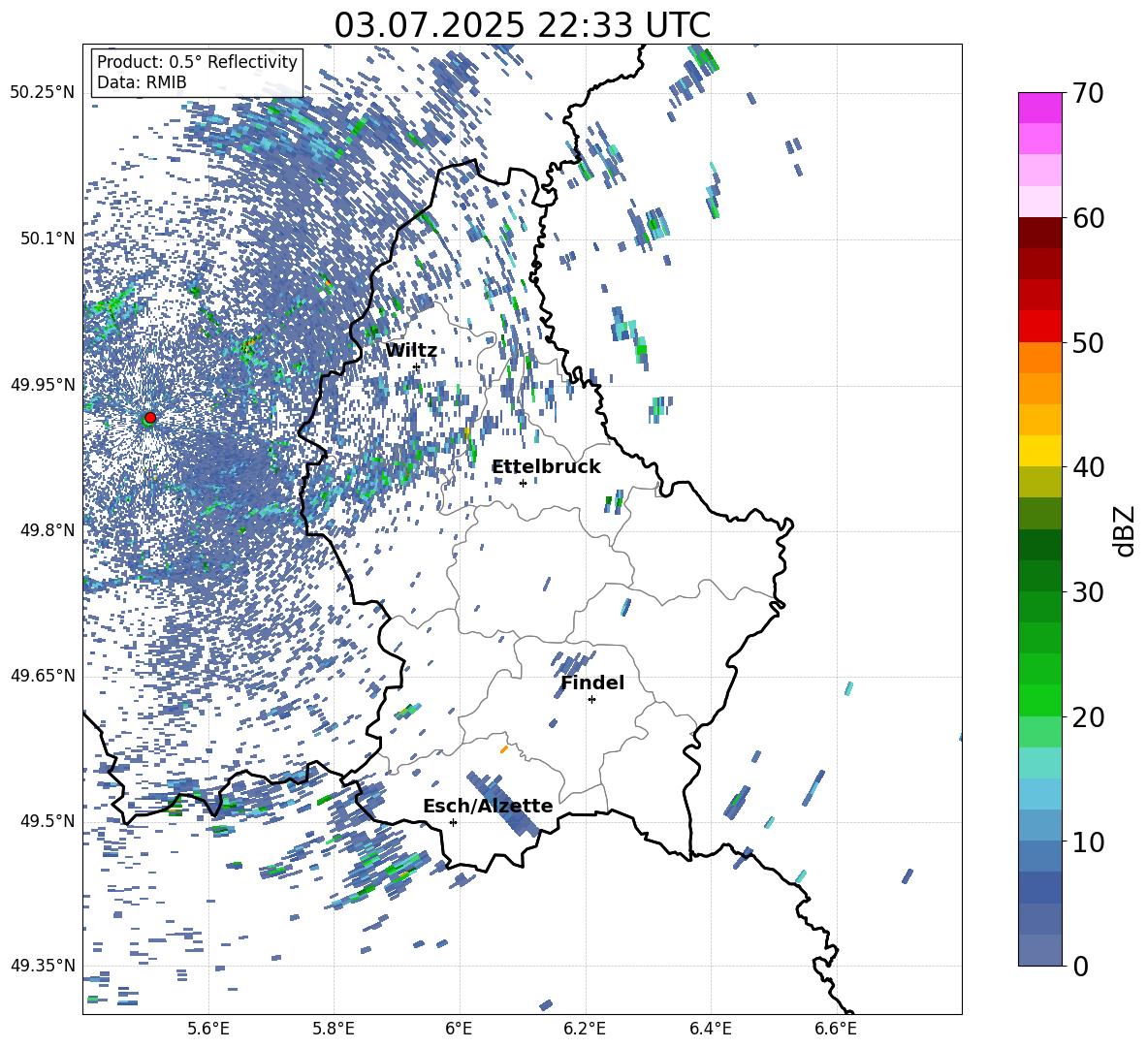The height and width of the screenshot is (1048, 1148).
Task: Click the cross marker below Ettelbruck label
Action: [523, 483]
